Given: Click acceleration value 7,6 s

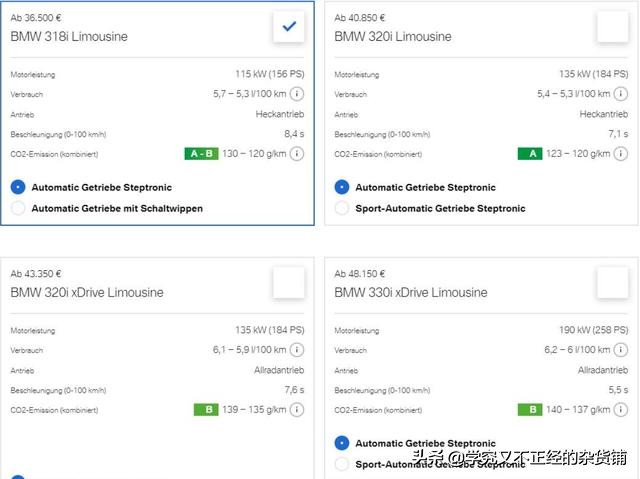Looking at the screenshot, I should point(294,390).
